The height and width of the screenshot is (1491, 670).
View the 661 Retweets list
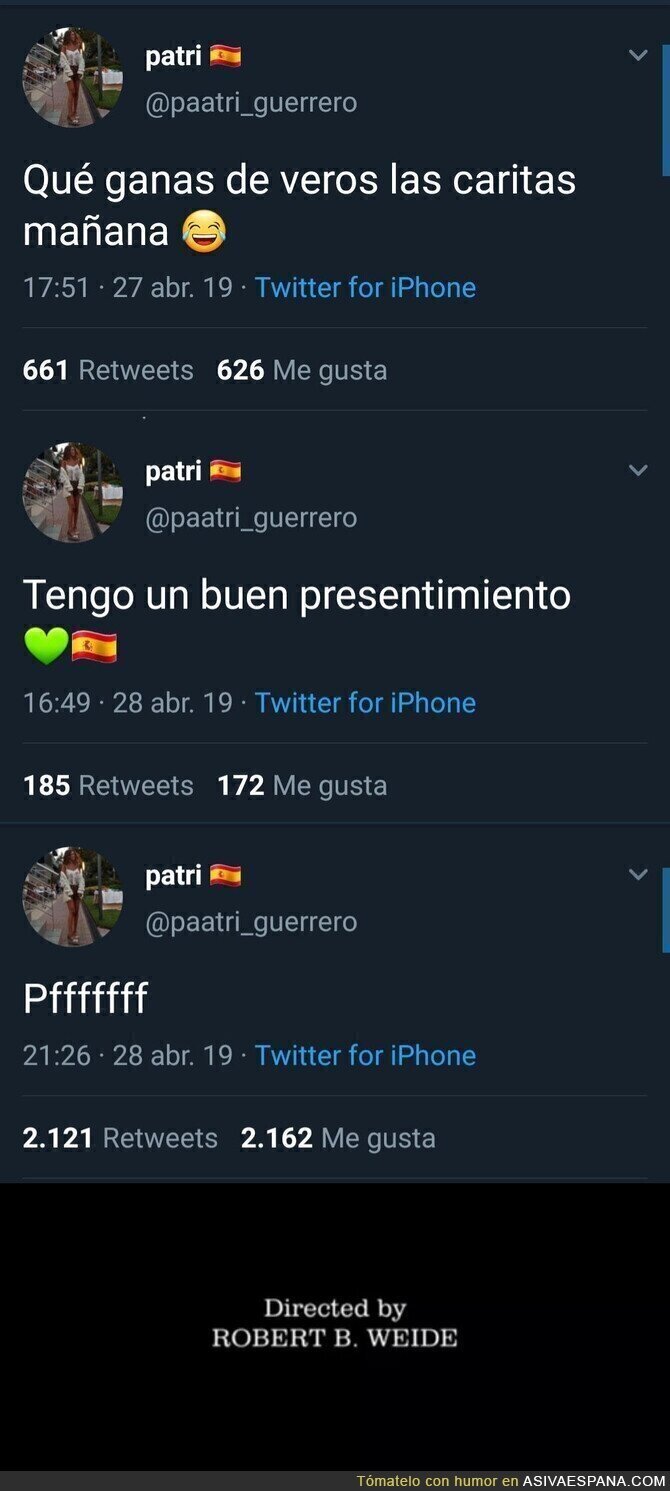pos(108,371)
